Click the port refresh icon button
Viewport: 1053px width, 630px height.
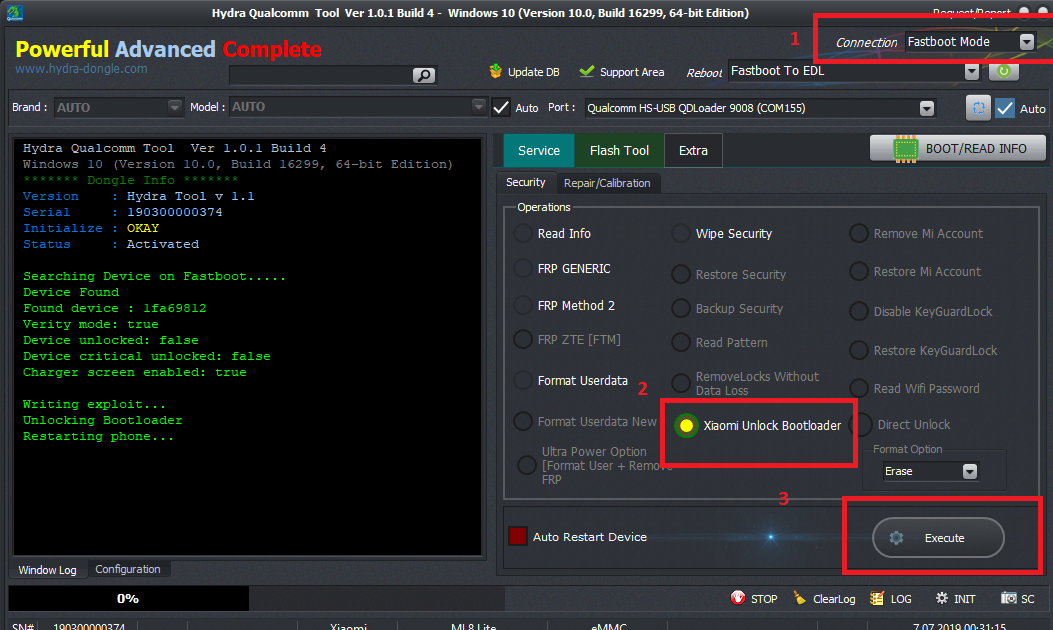point(978,107)
